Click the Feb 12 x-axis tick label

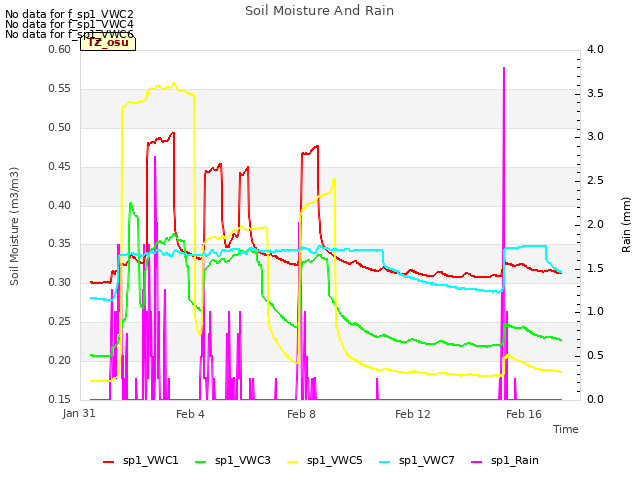tap(413, 414)
